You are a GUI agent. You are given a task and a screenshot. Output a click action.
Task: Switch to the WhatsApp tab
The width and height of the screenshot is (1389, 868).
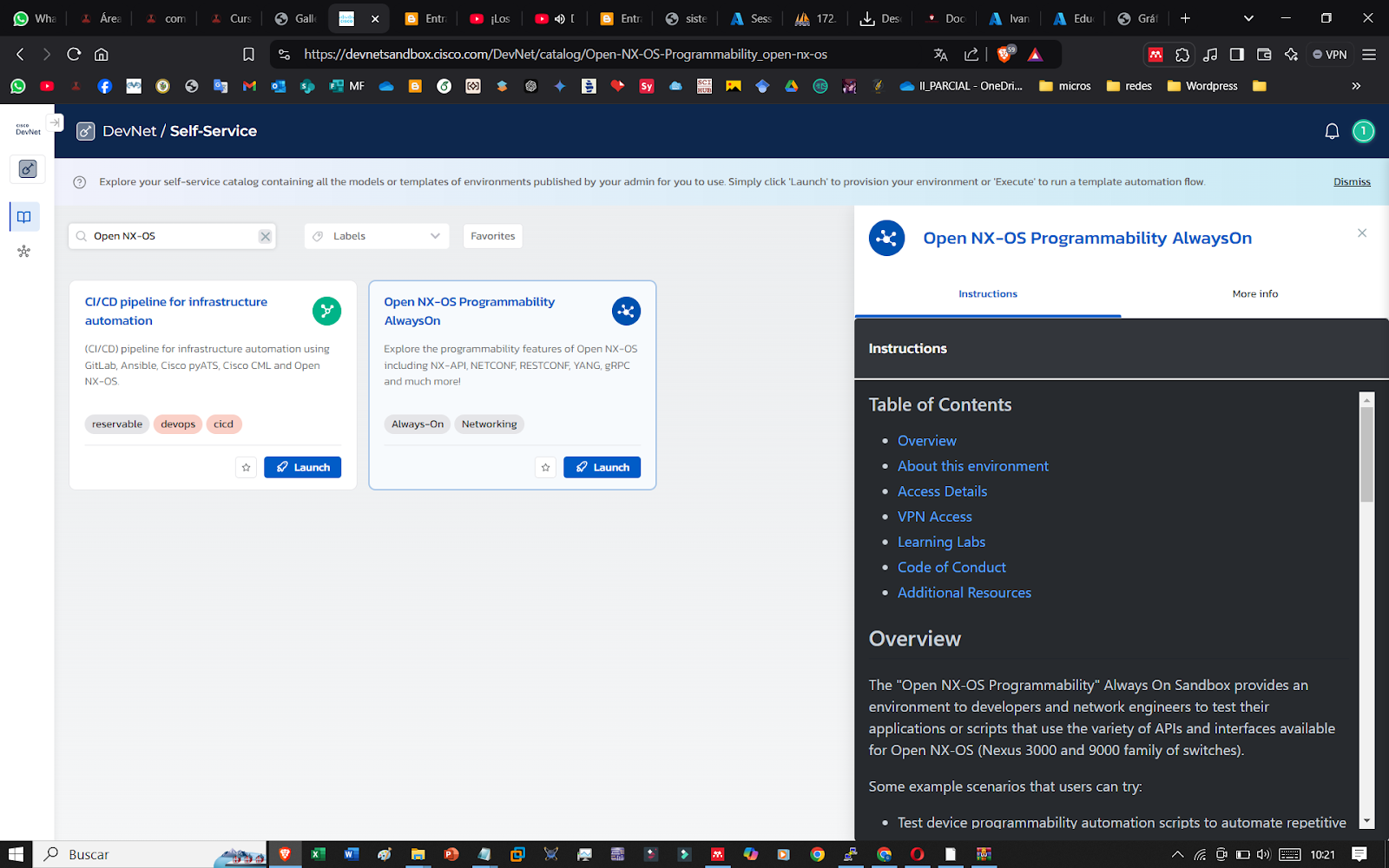tap(34, 18)
